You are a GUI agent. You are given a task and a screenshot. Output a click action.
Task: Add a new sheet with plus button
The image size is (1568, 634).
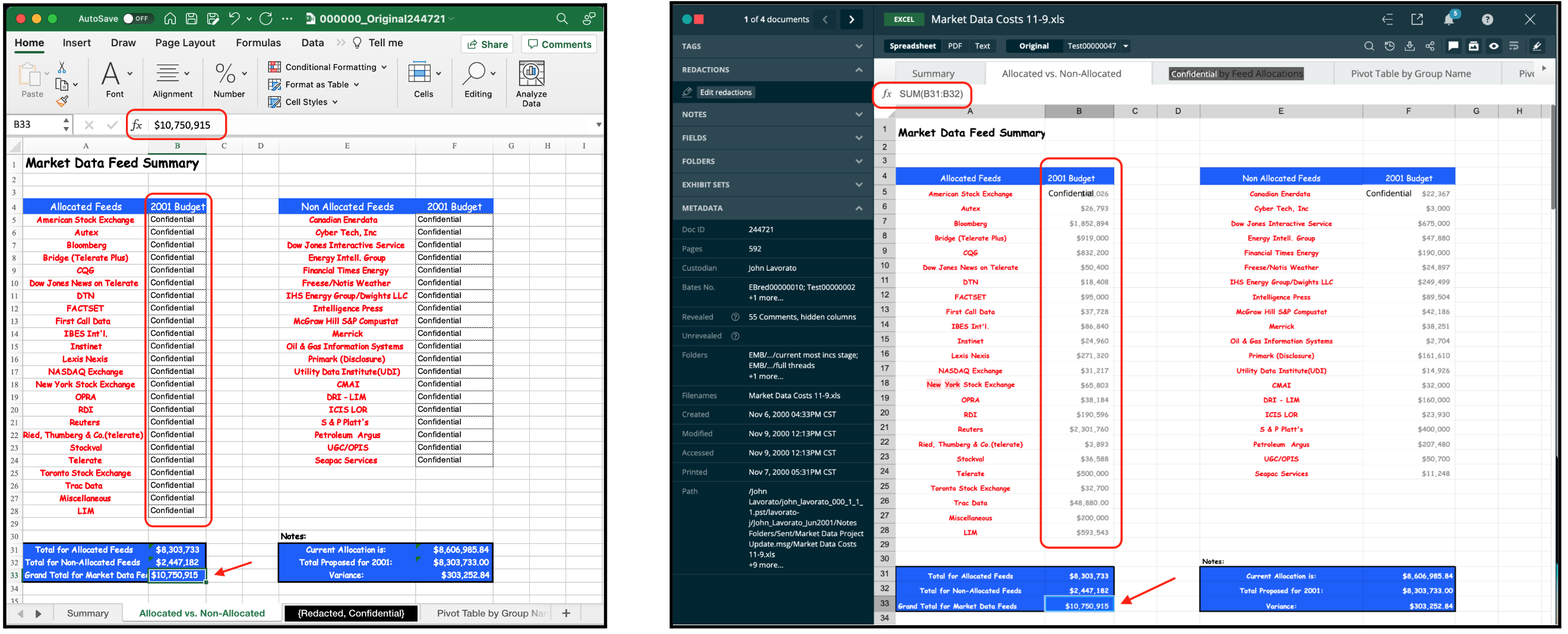pyautogui.click(x=566, y=613)
